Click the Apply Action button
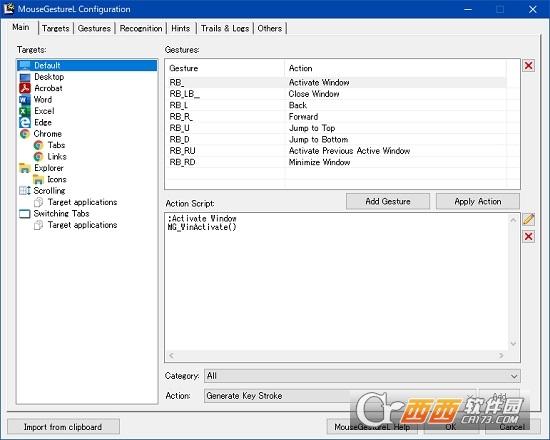550x440 pixels. point(478,201)
